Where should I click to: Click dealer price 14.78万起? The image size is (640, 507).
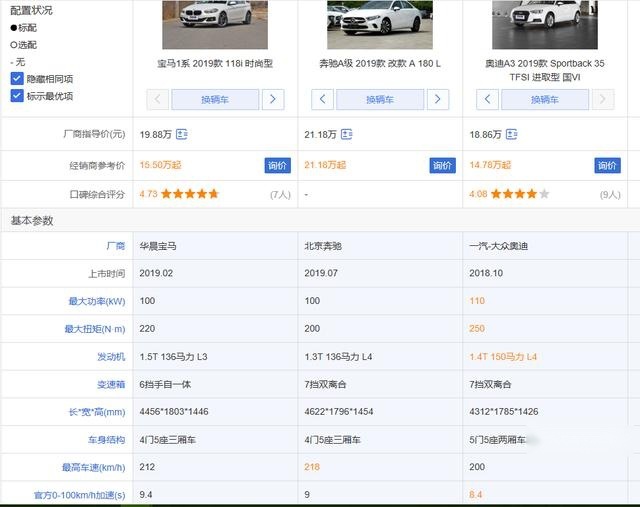pos(490,165)
